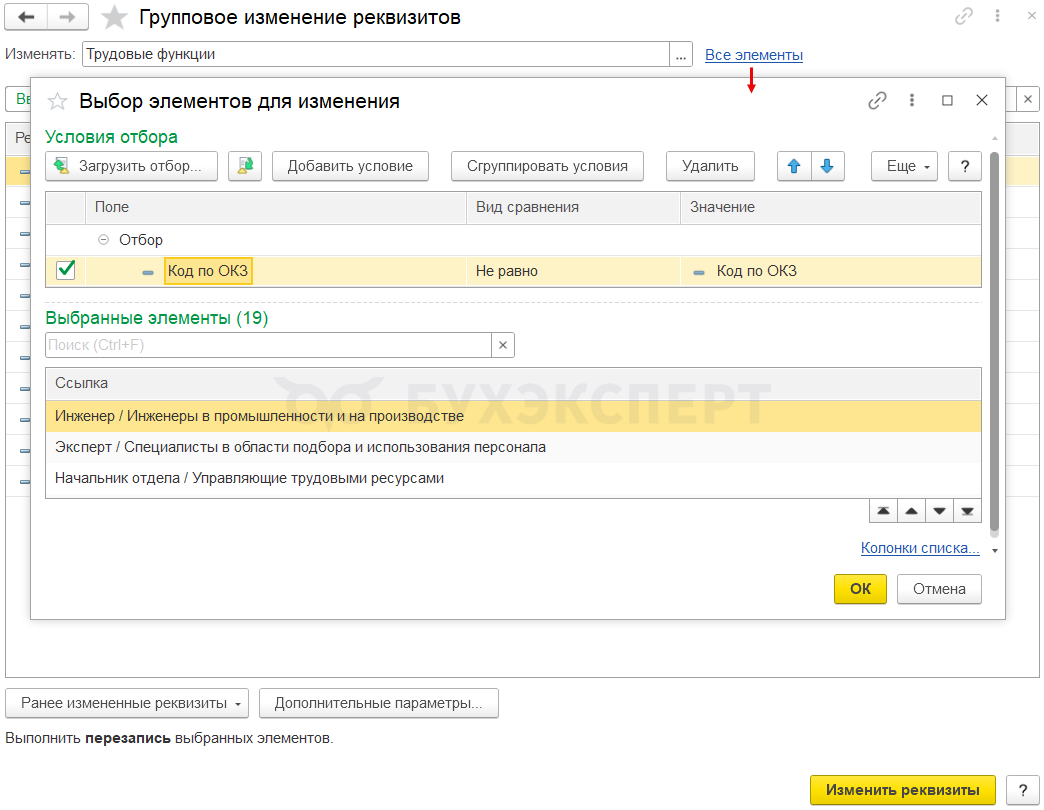Open the 'Колонки списка...' link
The height and width of the screenshot is (810, 1044).
[919, 548]
